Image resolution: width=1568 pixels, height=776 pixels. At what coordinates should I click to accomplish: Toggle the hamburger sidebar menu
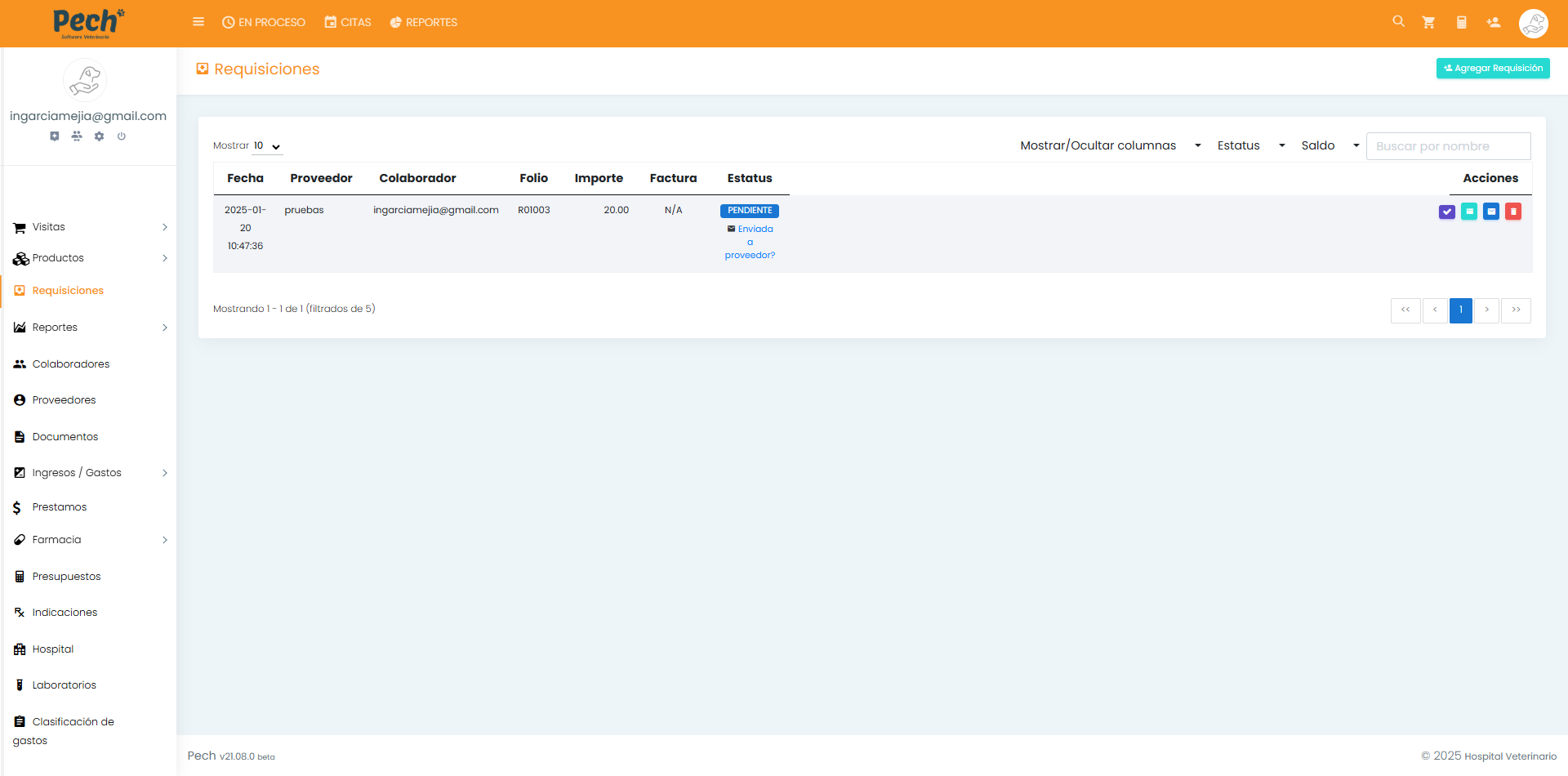pyautogui.click(x=198, y=22)
